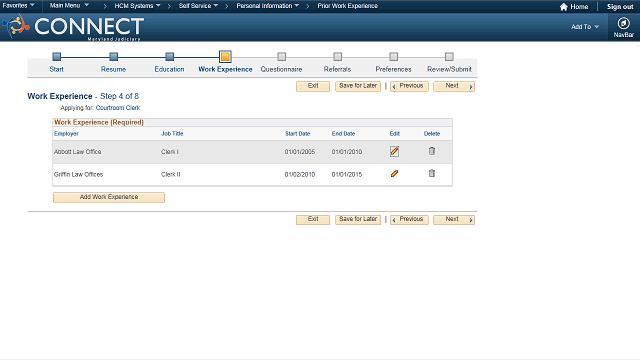Jump to the Preferences step marker
The height and width of the screenshot is (360, 640).
[393, 56]
